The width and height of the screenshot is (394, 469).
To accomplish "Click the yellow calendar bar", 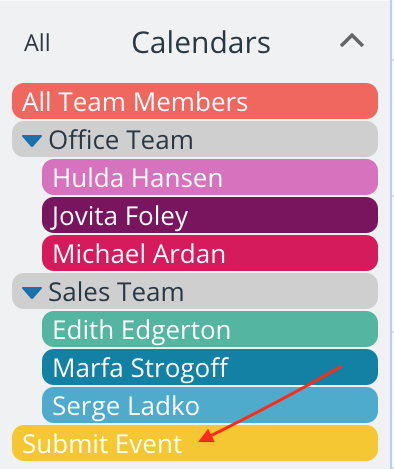I will pos(195,443).
